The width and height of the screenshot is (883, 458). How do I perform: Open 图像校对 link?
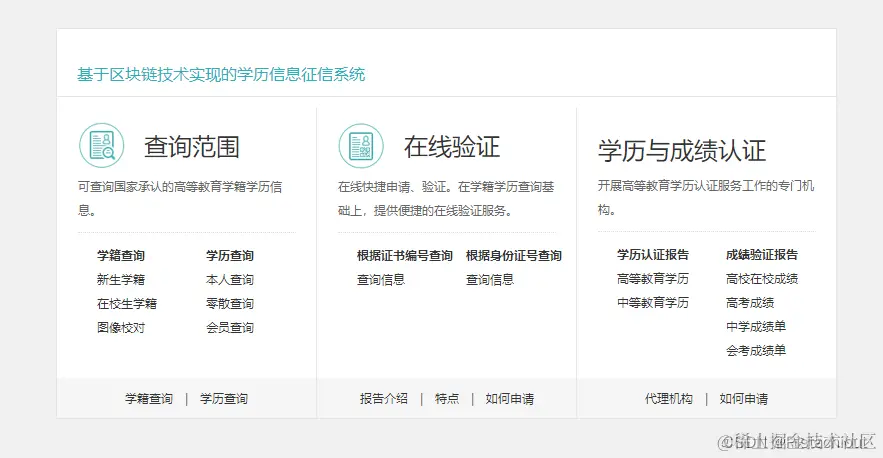(x=121, y=327)
